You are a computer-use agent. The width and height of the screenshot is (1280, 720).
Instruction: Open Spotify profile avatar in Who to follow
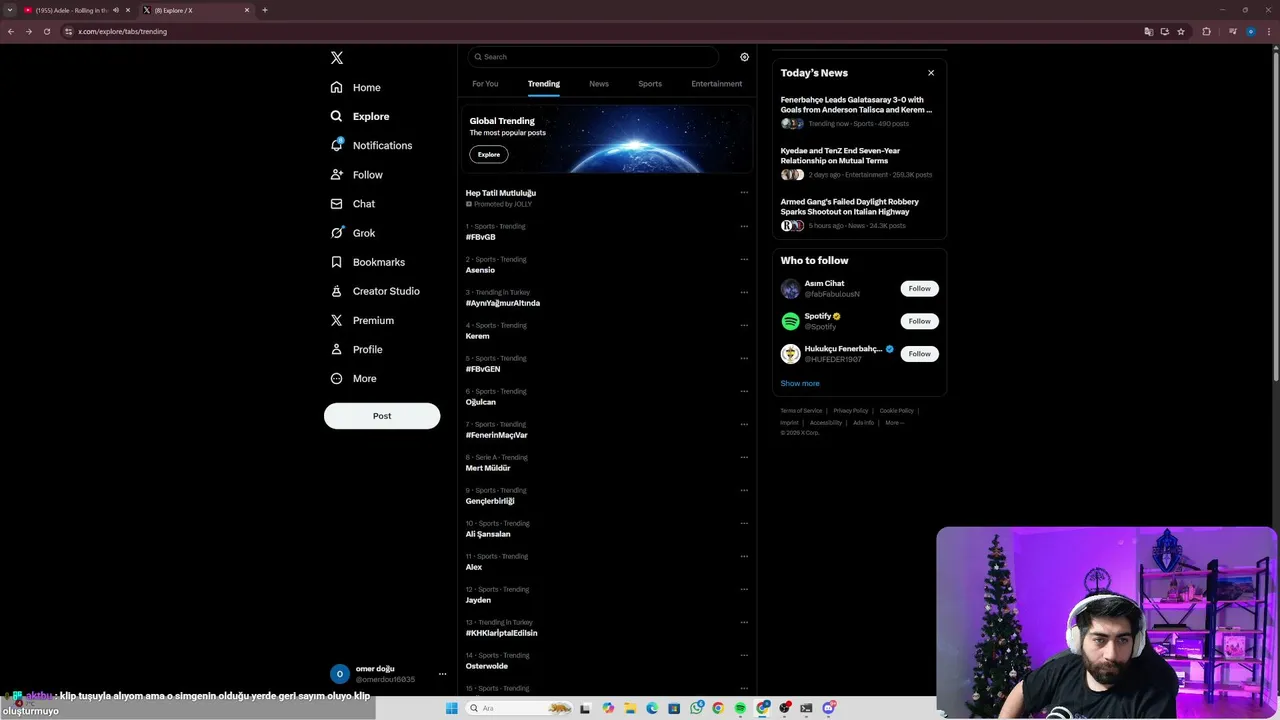point(790,321)
